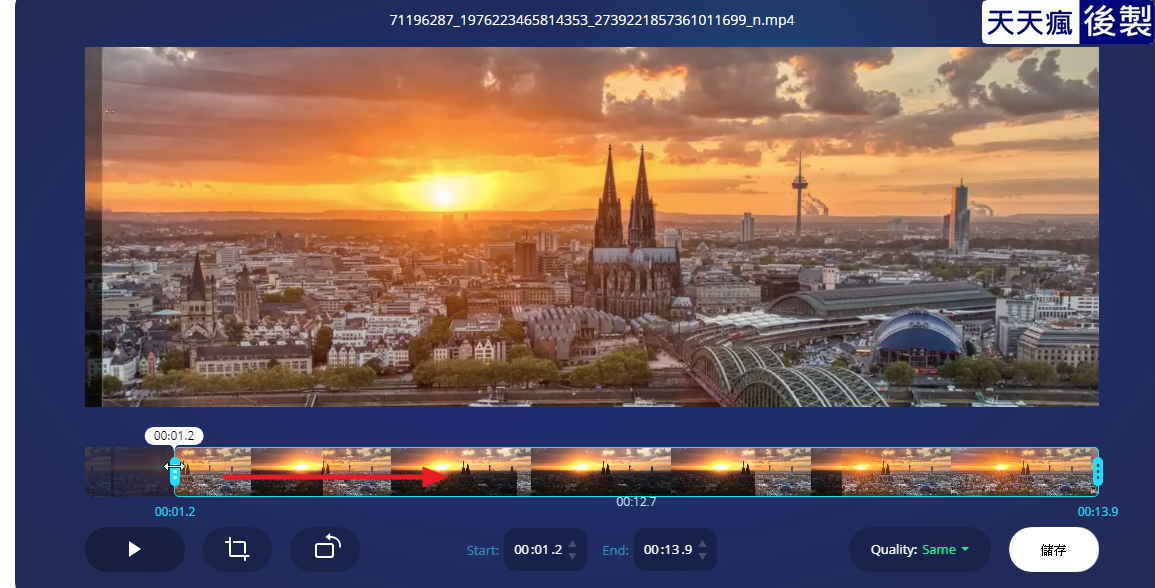
Task: Click the last timeline thumbnail frame
Action: [x=1023, y=472]
